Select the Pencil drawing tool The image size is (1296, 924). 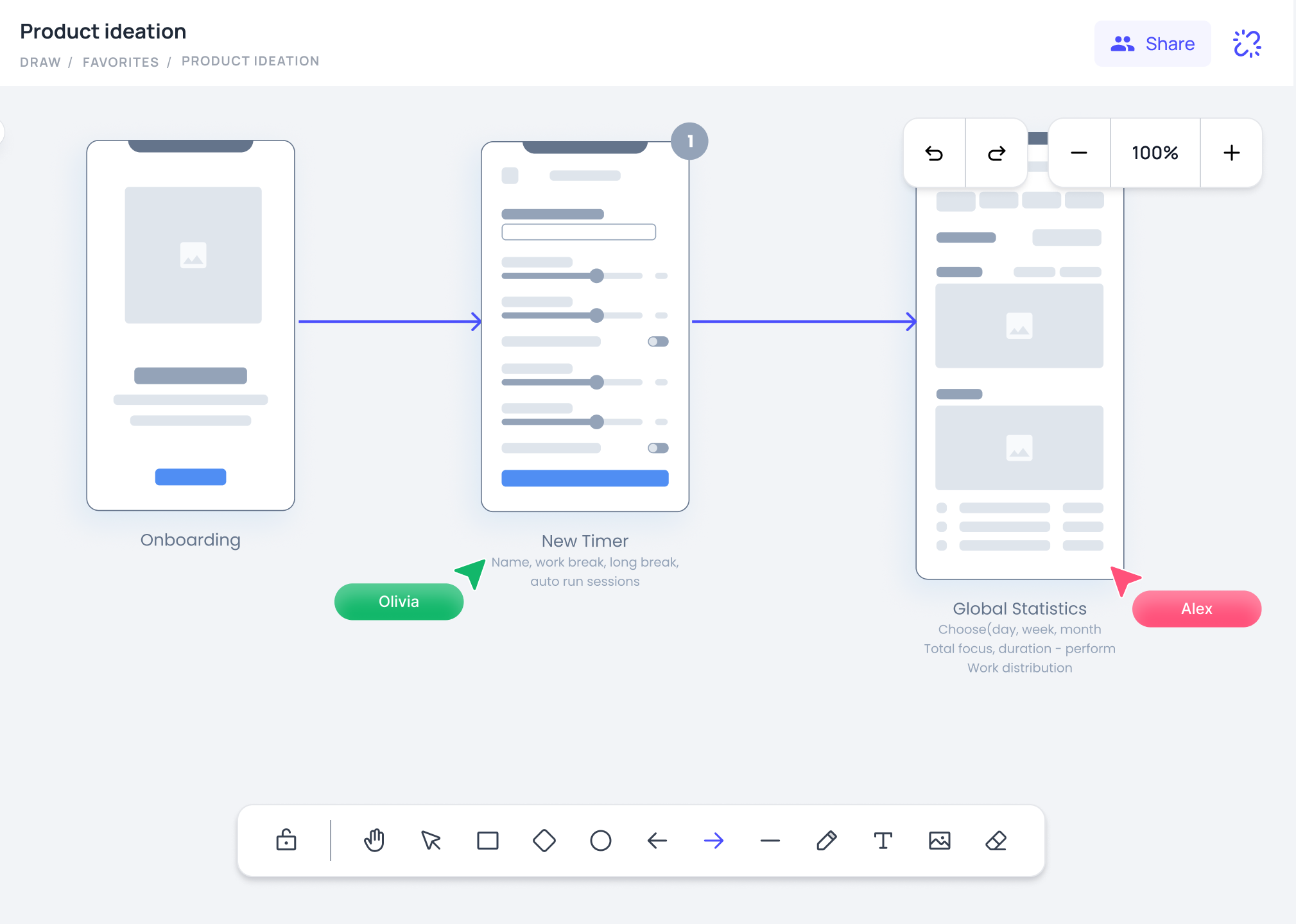coord(827,841)
